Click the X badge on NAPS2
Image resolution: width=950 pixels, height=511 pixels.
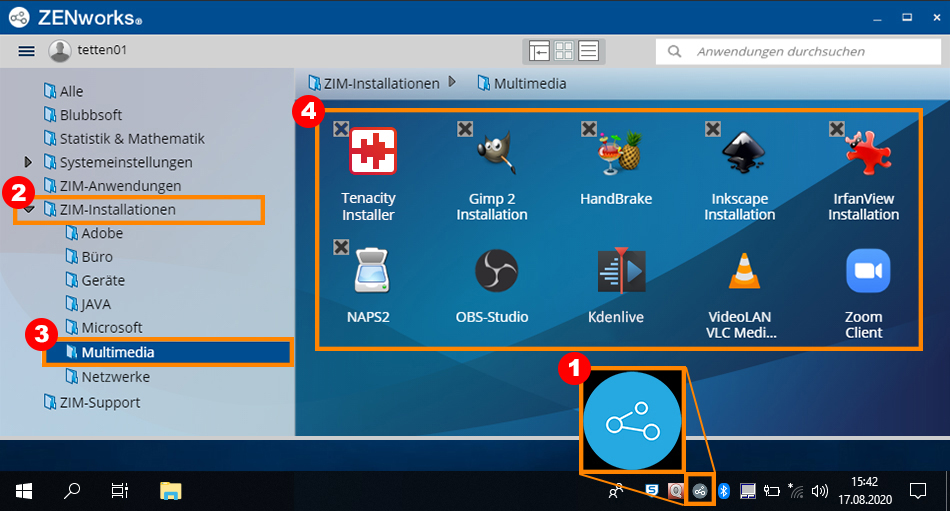coord(341,247)
